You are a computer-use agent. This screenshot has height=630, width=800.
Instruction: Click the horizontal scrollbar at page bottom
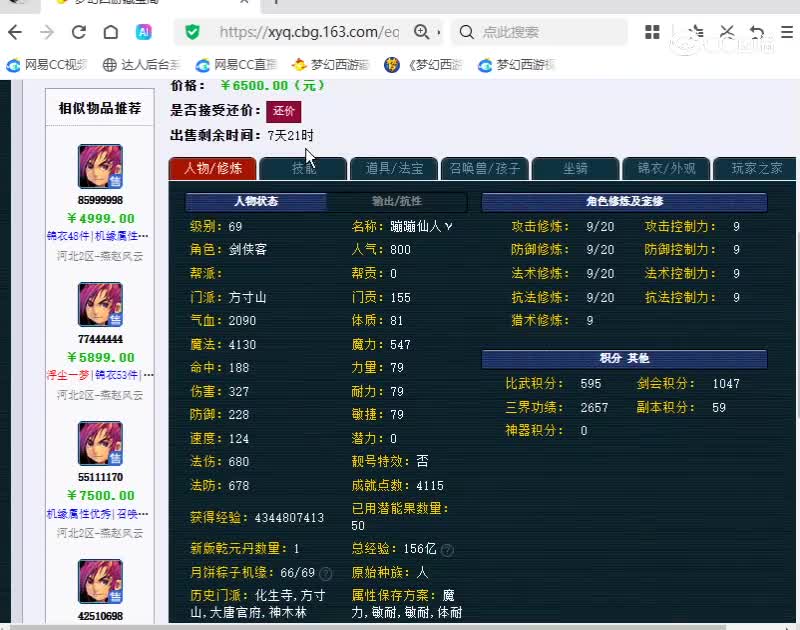coord(367,627)
